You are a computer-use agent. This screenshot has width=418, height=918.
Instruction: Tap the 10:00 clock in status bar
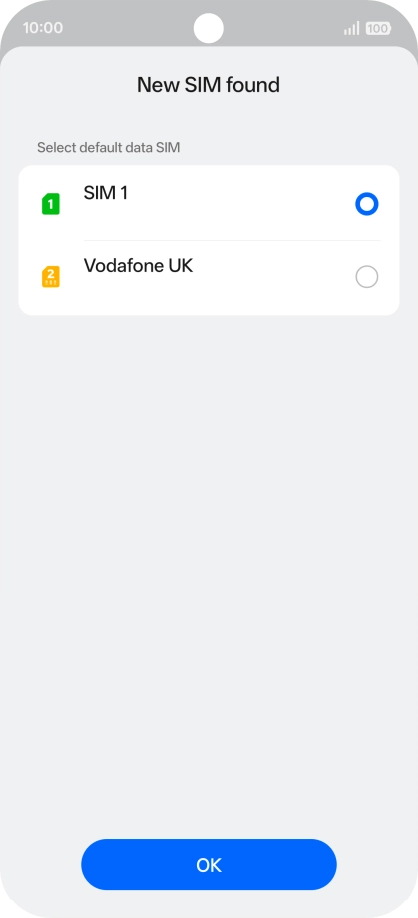pos(43,28)
